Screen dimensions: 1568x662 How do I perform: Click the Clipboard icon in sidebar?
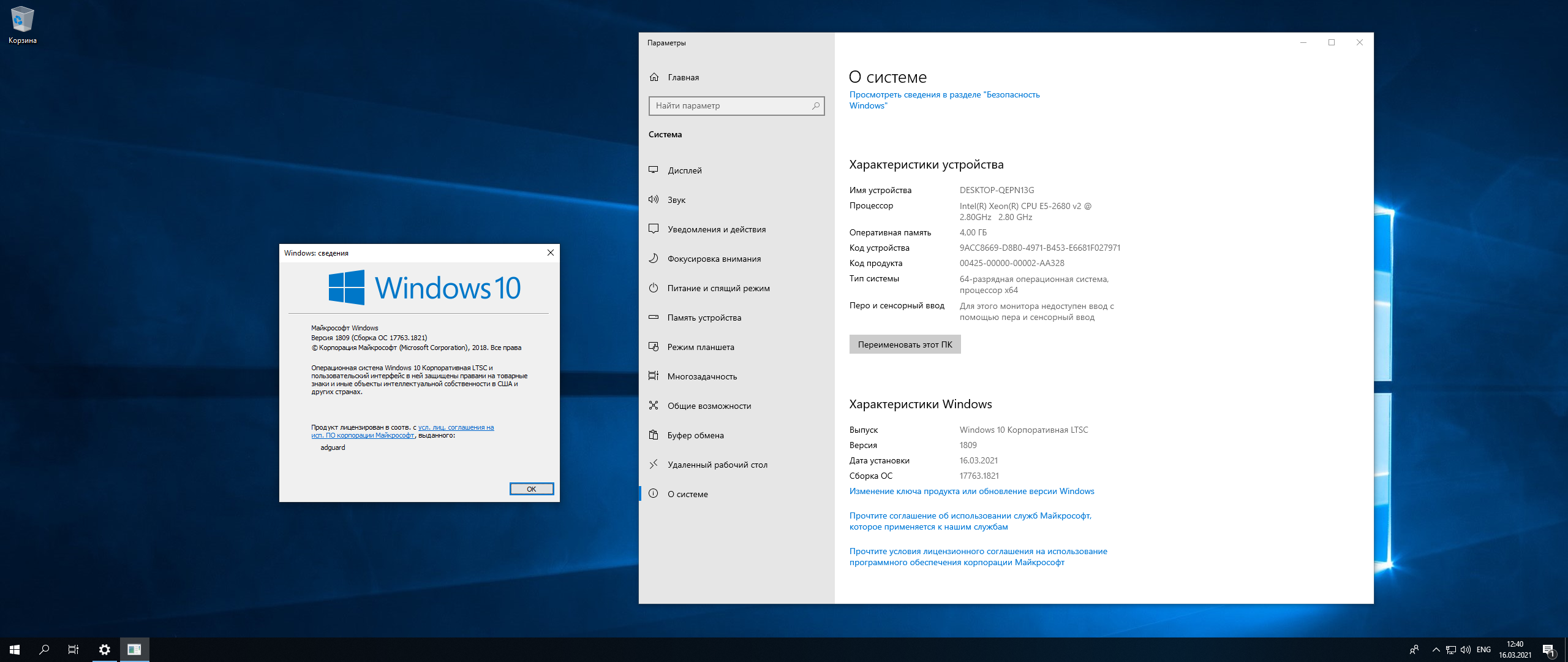click(654, 435)
